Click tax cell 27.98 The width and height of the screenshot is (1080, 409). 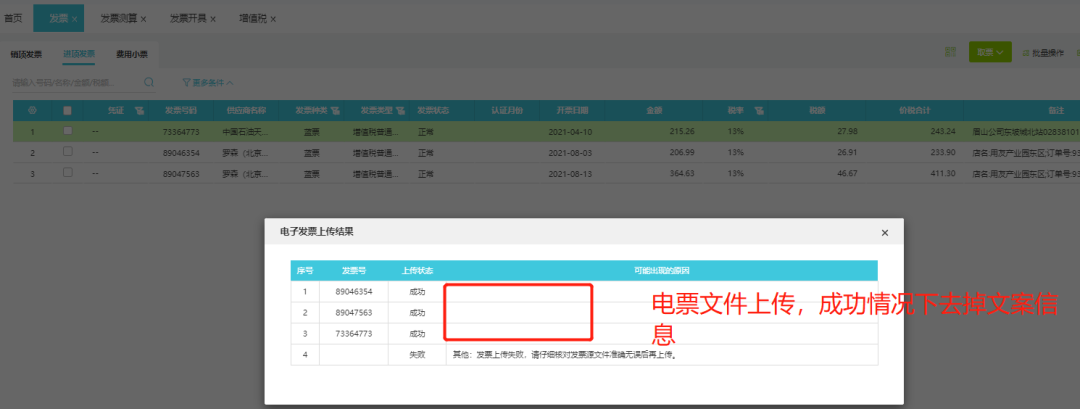(847, 131)
